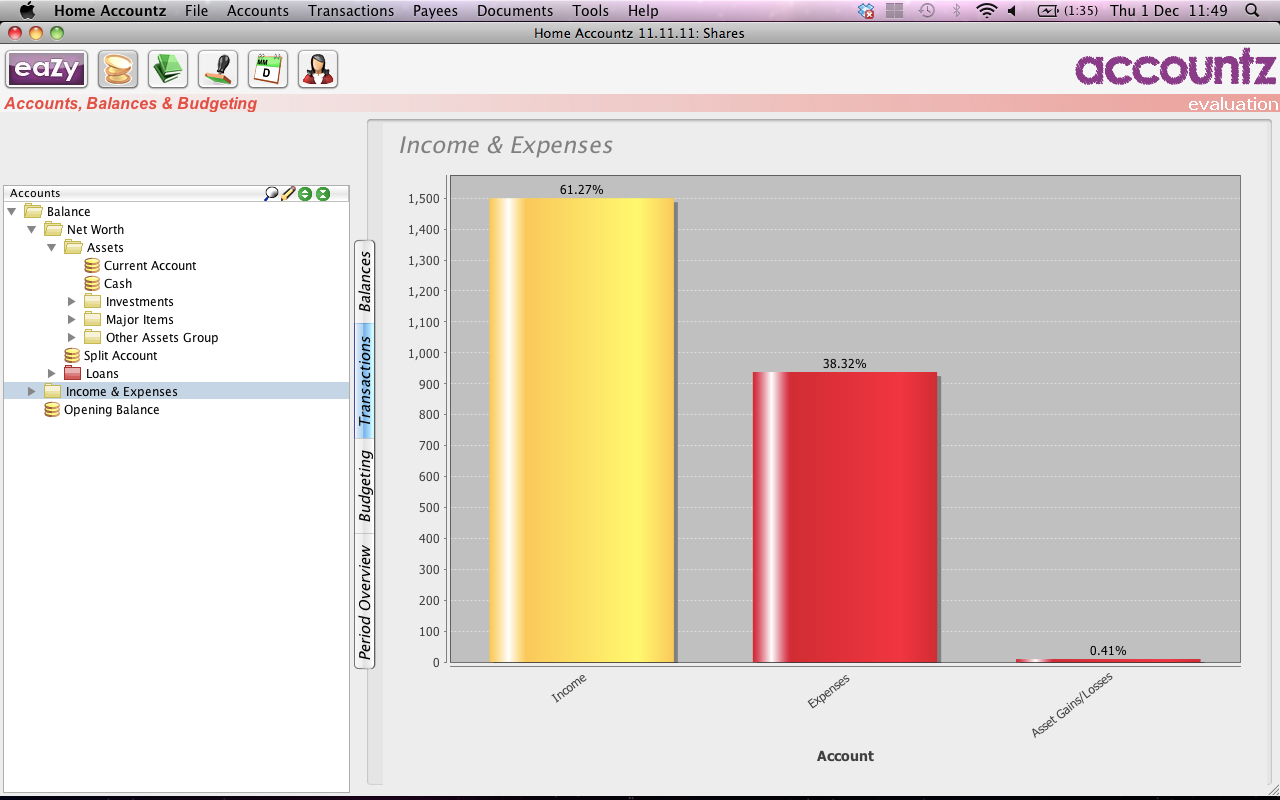Screen dimensions: 1280x800
Task: Click the red Expenses bar in chart
Action: pyautogui.click(x=845, y=517)
